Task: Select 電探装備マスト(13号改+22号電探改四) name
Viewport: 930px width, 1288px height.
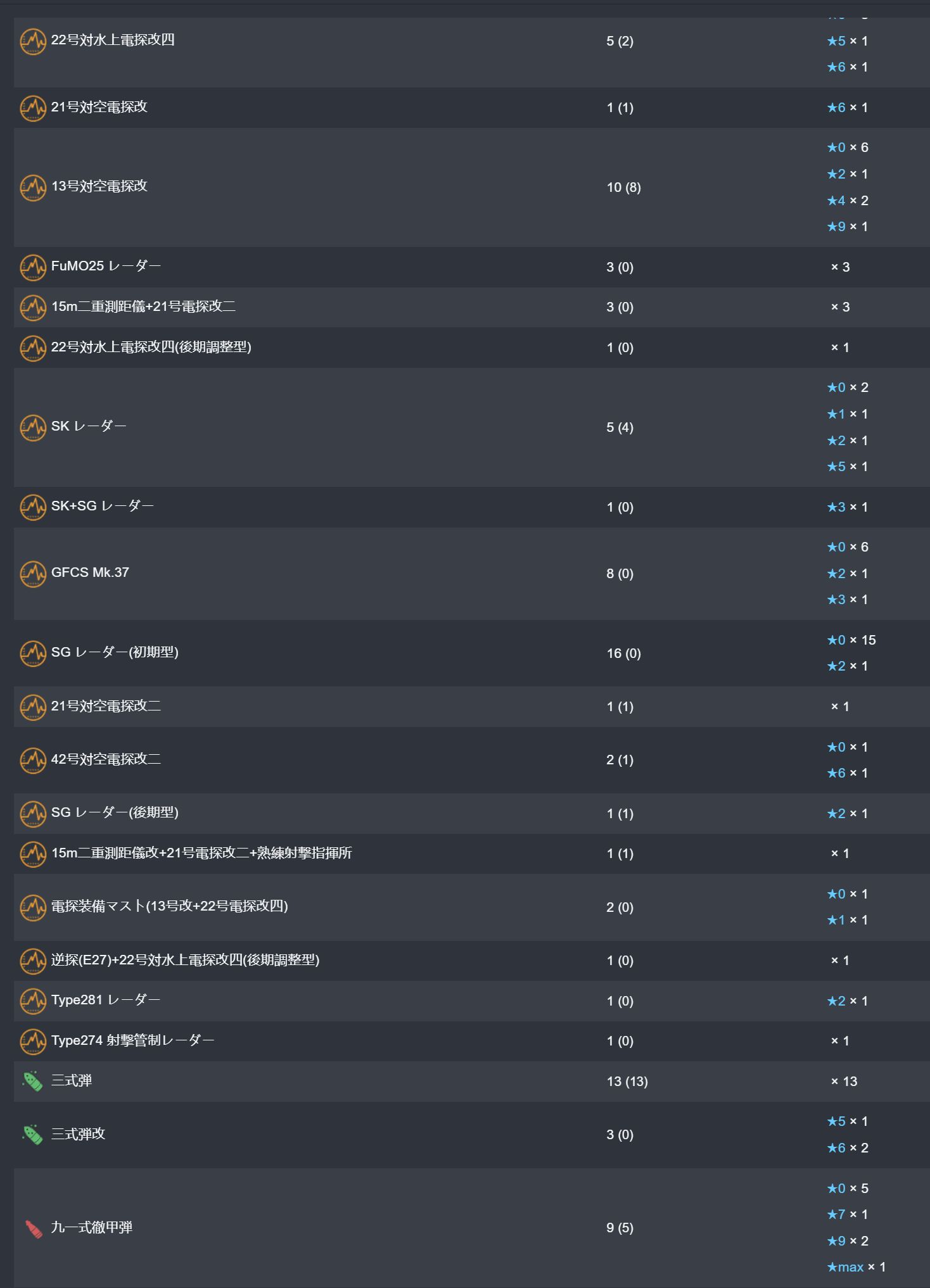Action: pyautogui.click(x=170, y=906)
